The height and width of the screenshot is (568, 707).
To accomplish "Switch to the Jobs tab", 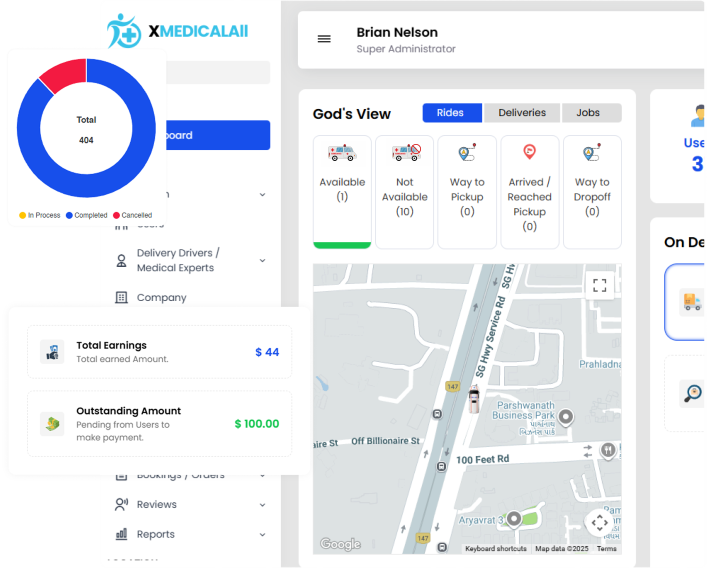I will coord(592,113).
